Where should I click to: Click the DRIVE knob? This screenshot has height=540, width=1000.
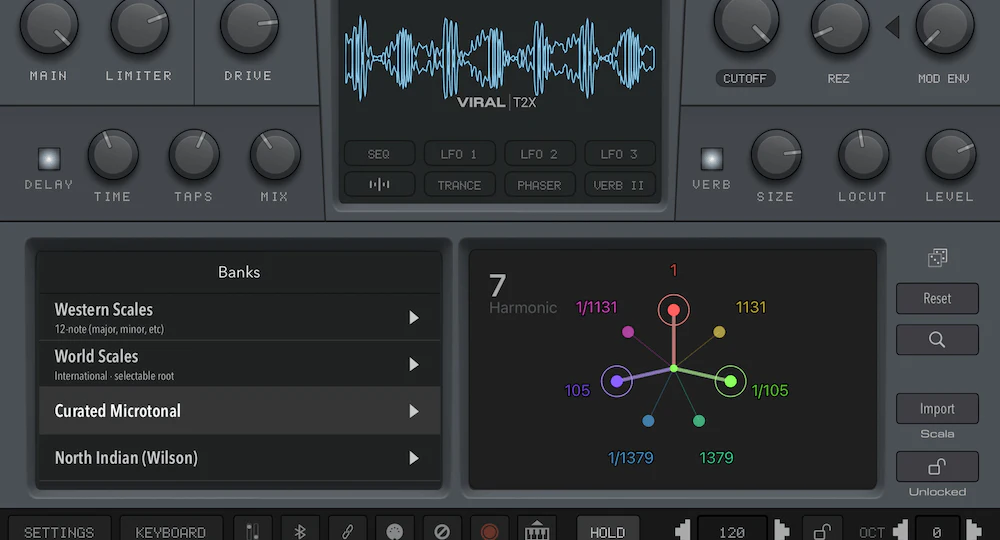(249, 26)
